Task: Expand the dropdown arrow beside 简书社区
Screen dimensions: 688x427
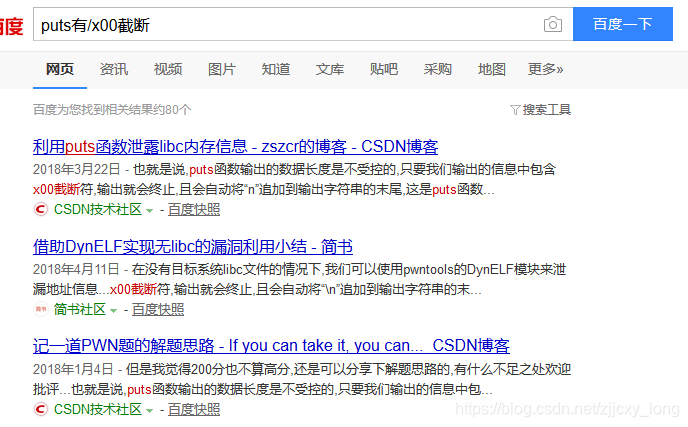Action: tap(113, 311)
